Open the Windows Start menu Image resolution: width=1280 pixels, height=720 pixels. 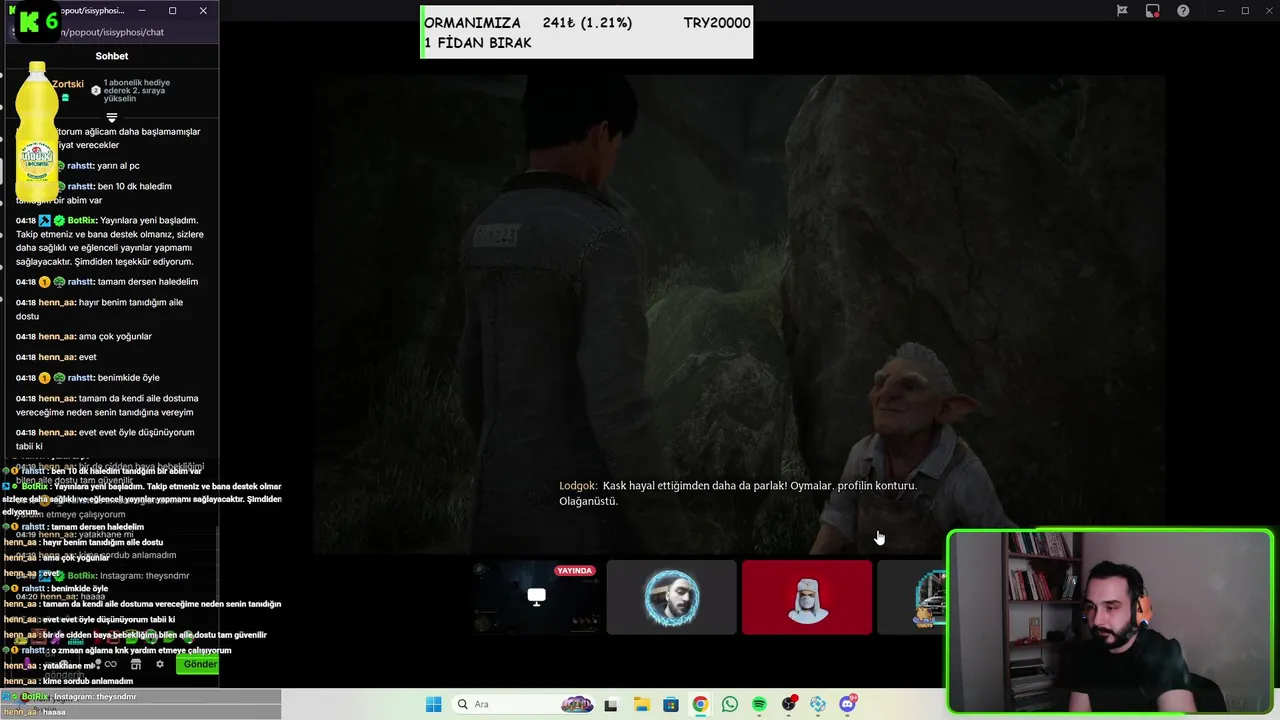tap(433, 704)
